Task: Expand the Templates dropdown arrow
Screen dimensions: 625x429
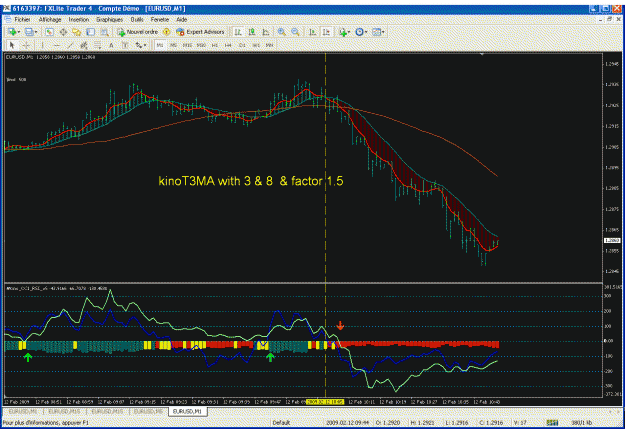Action: point(383,32)
